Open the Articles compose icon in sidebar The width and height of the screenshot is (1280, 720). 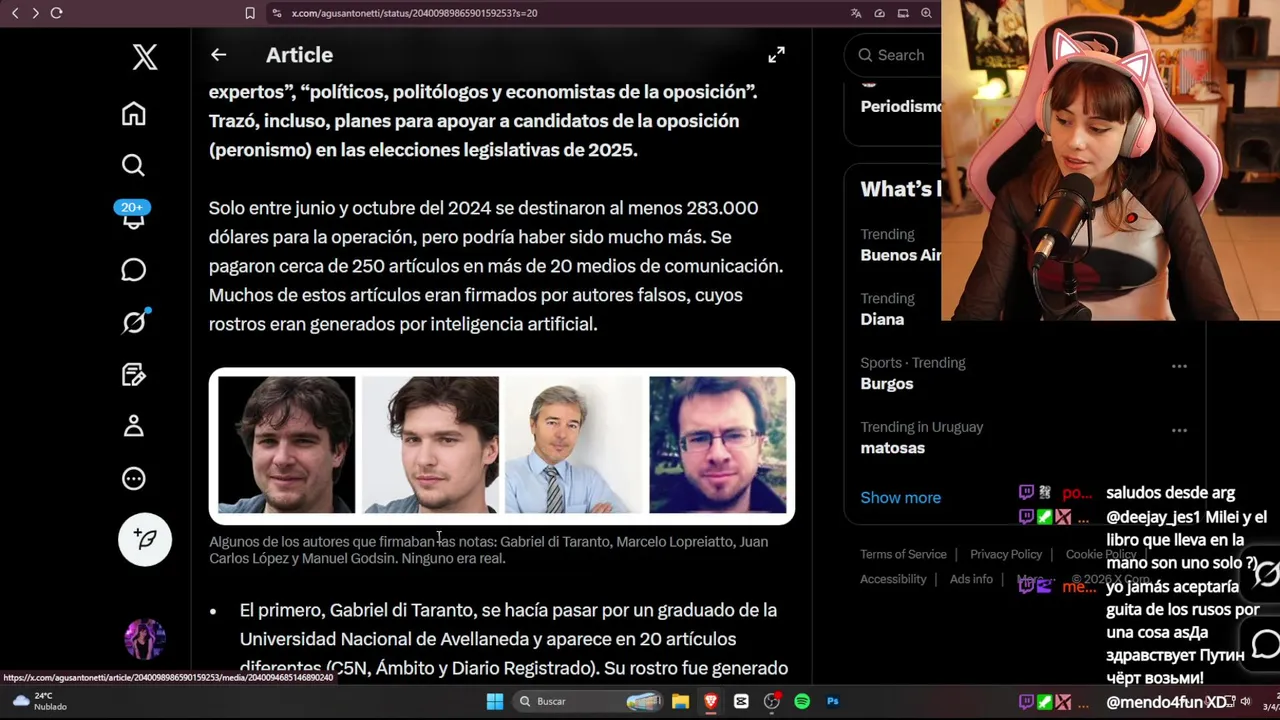[x=133, y=374]
